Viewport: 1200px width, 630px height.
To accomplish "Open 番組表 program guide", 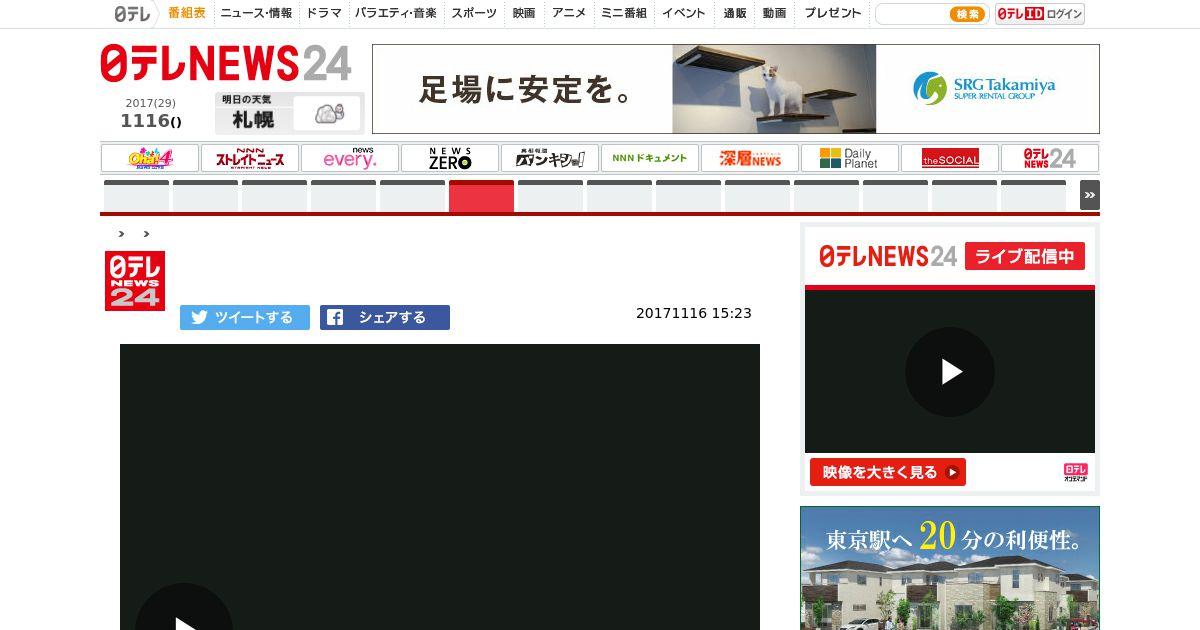I will coord(187,13).
